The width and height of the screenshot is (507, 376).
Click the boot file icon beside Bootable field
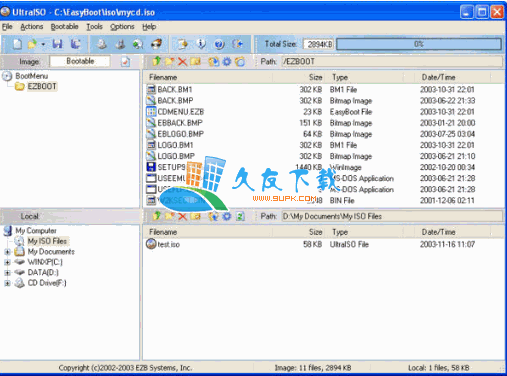[x=126, y=62]
